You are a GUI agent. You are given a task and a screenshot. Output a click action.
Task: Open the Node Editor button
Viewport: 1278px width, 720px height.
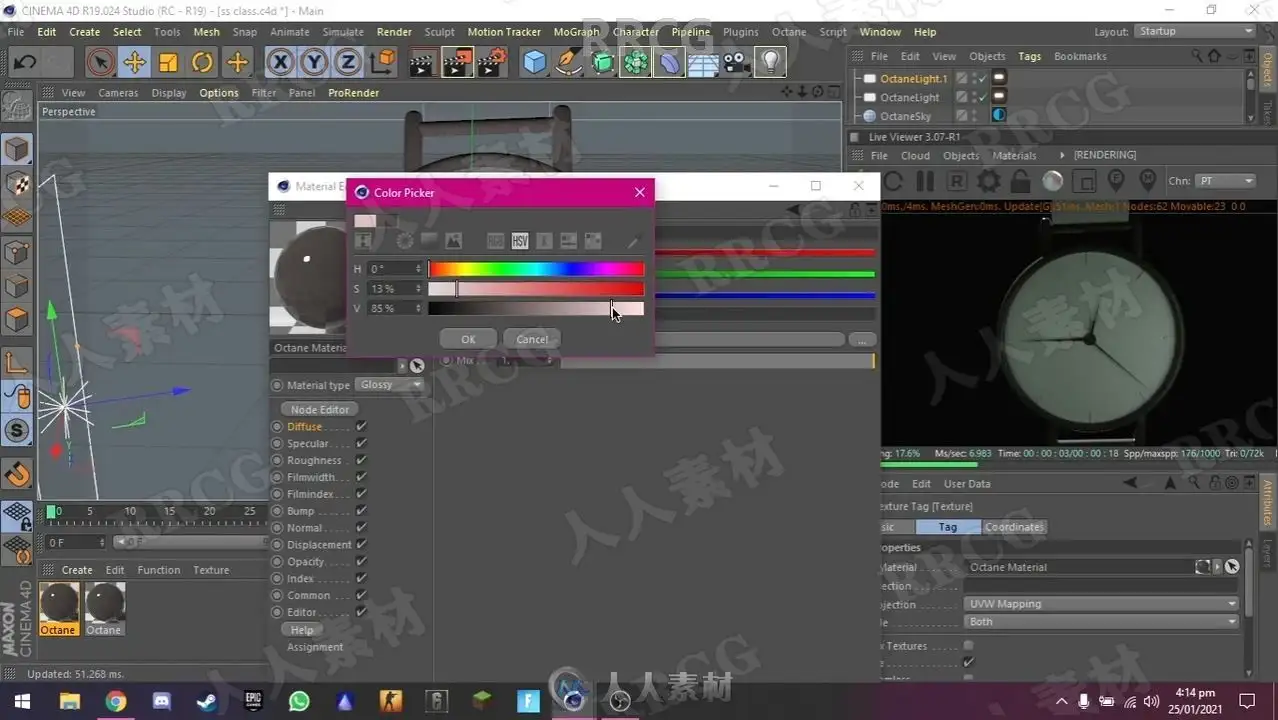320,410
